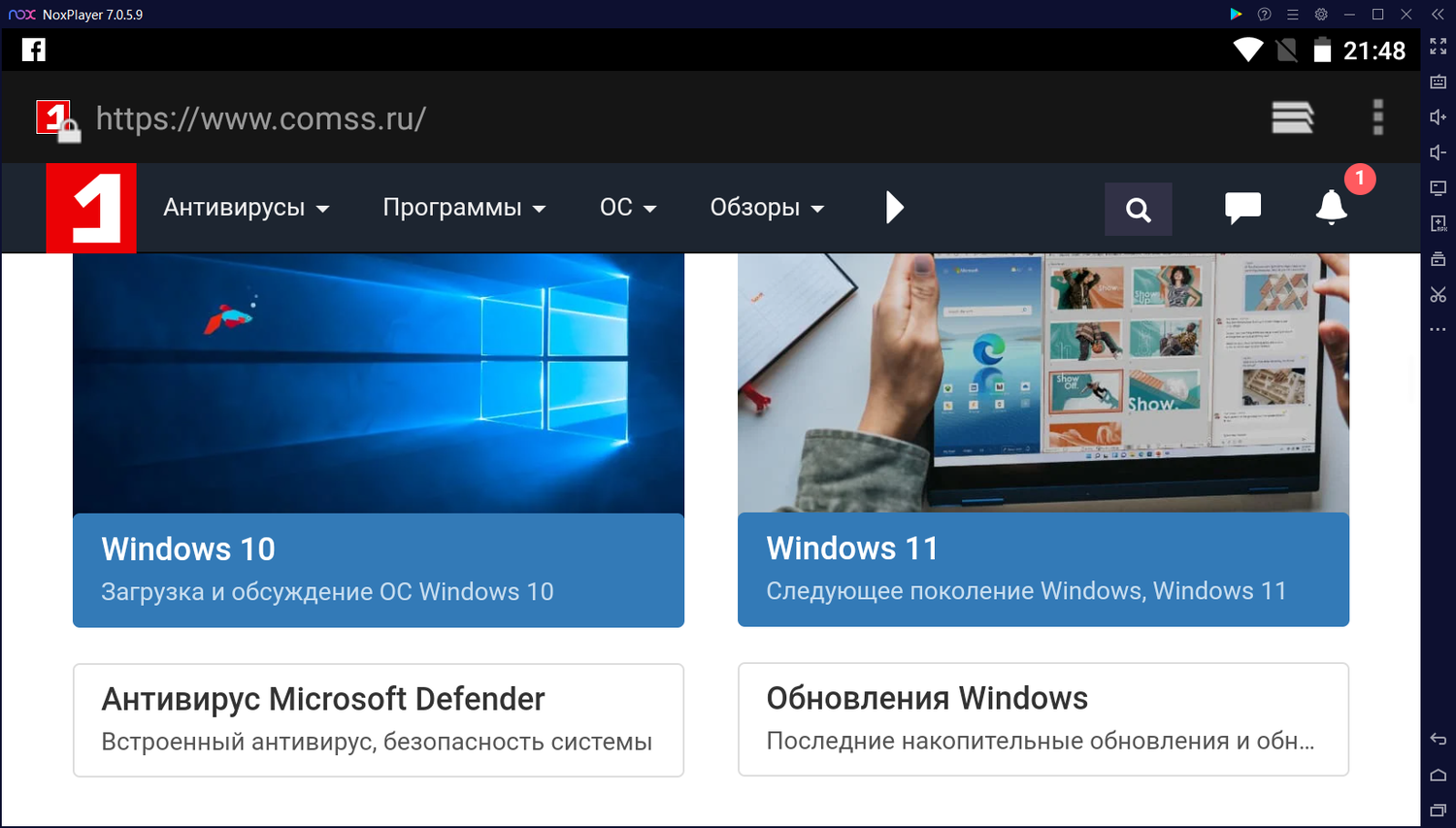The image size is (1456, 828).
Task: Click the Windows 10 blue logo image
Action: 379,383
